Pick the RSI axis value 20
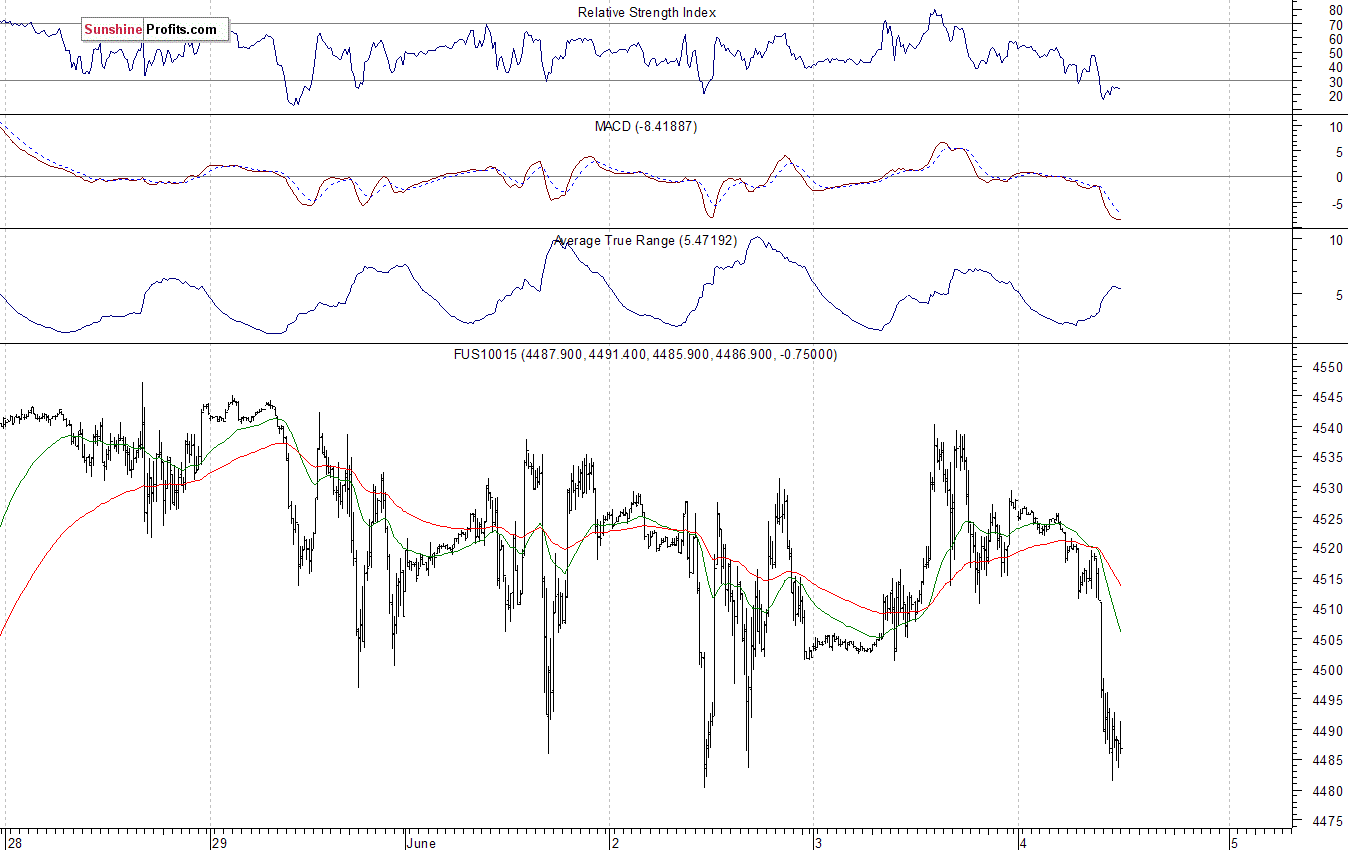The width and height of the screenshot is (1348, 850). tap(1335, 96)
